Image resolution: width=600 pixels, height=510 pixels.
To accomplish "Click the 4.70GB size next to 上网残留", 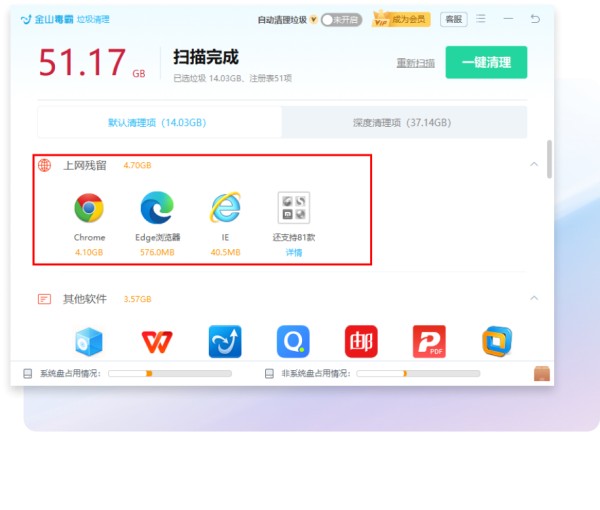I will pos(137,165).
